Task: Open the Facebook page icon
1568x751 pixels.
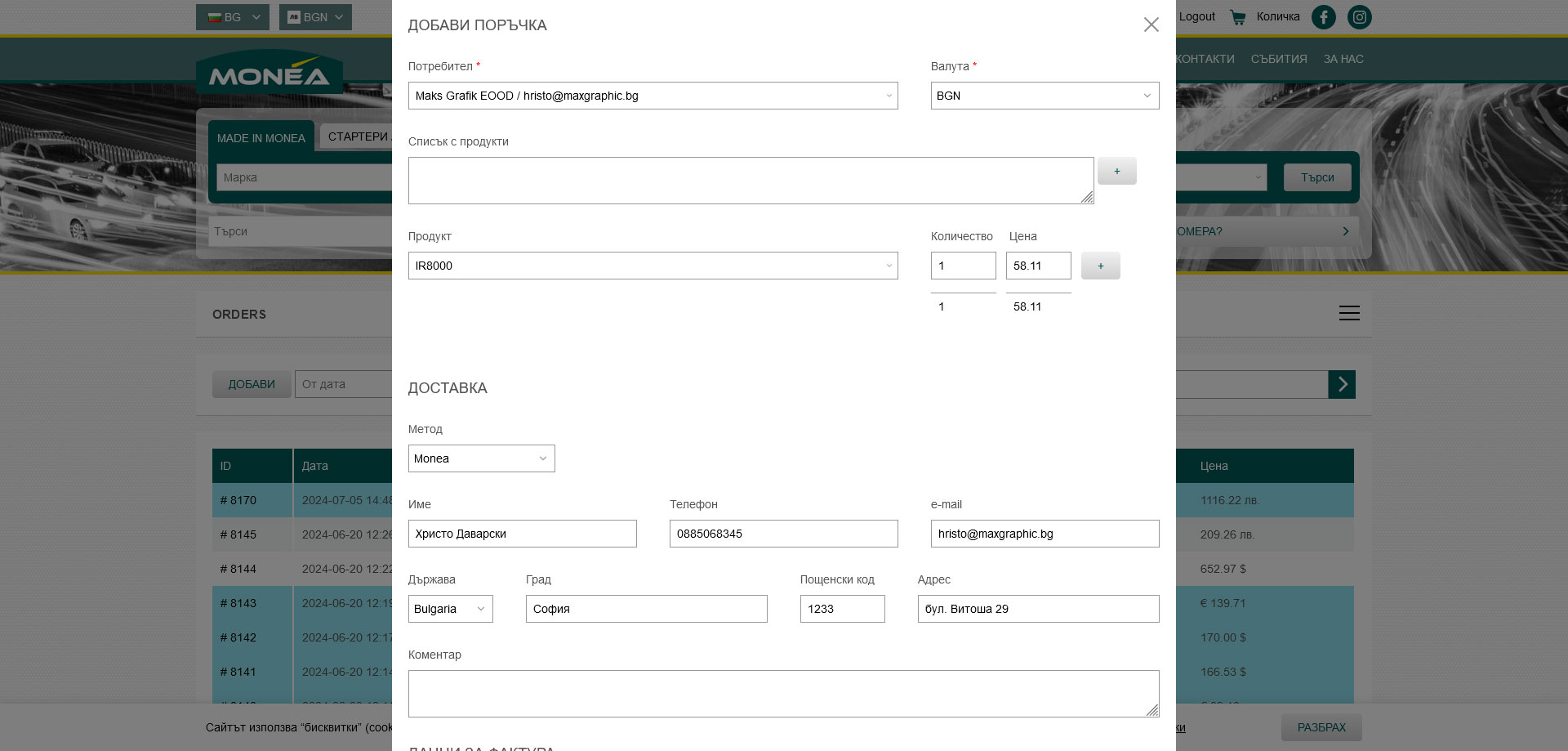Action: [x=1323, y=17]
